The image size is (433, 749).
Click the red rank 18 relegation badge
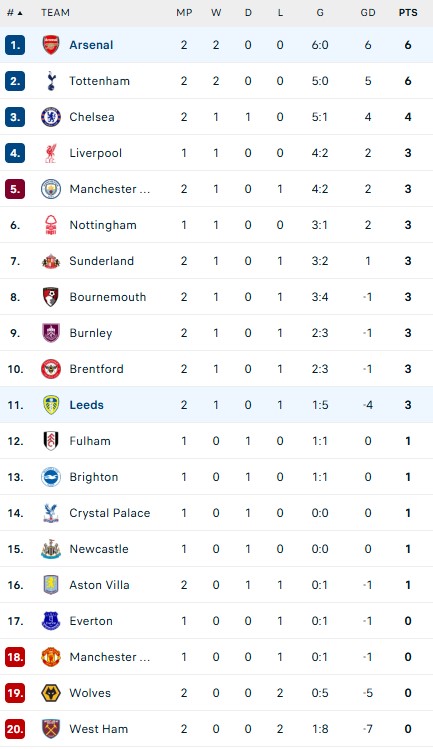click(x=15, y=657)
